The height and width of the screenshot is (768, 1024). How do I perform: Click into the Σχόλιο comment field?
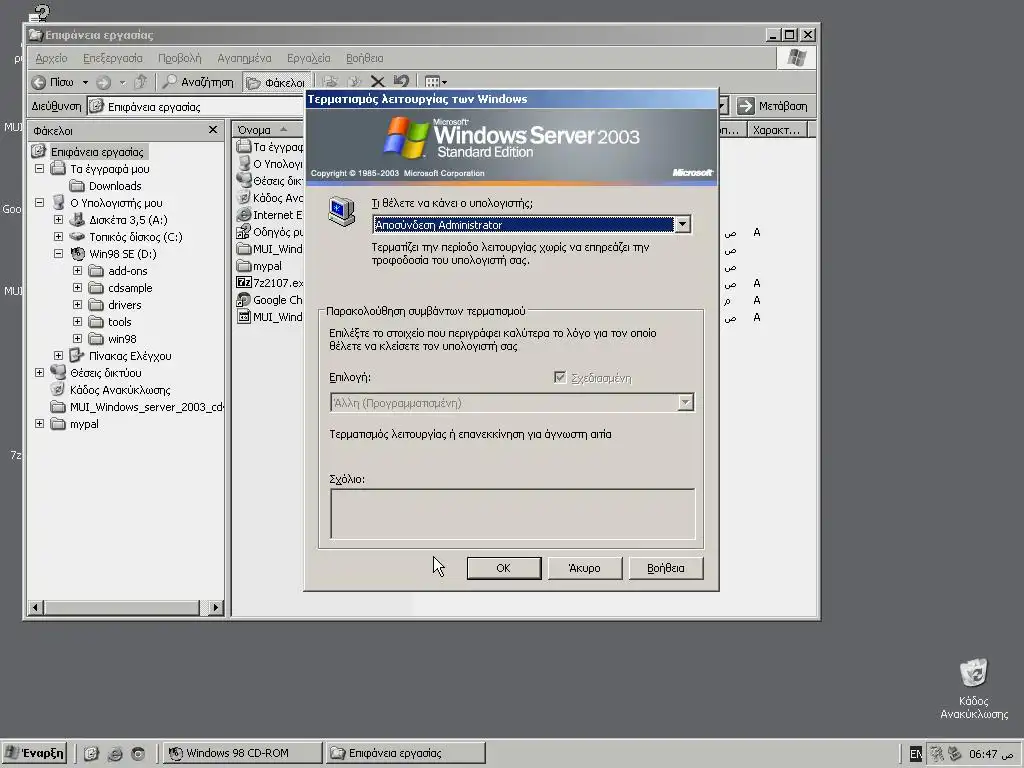point(513,513)
